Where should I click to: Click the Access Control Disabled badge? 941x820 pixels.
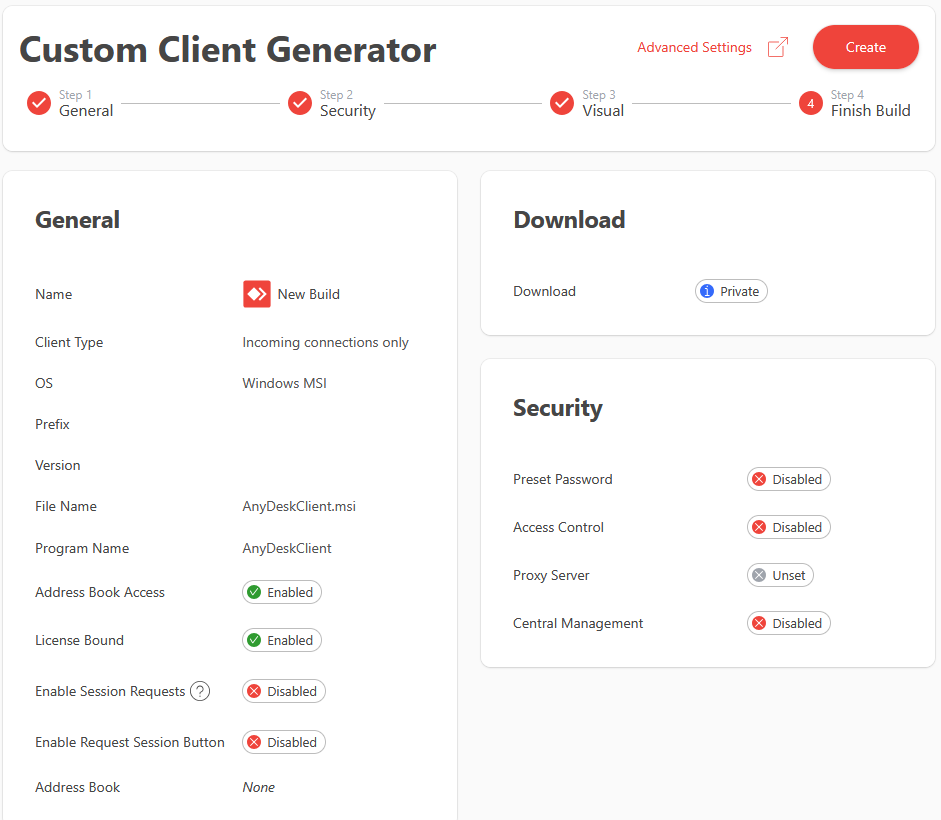(789, 527)
